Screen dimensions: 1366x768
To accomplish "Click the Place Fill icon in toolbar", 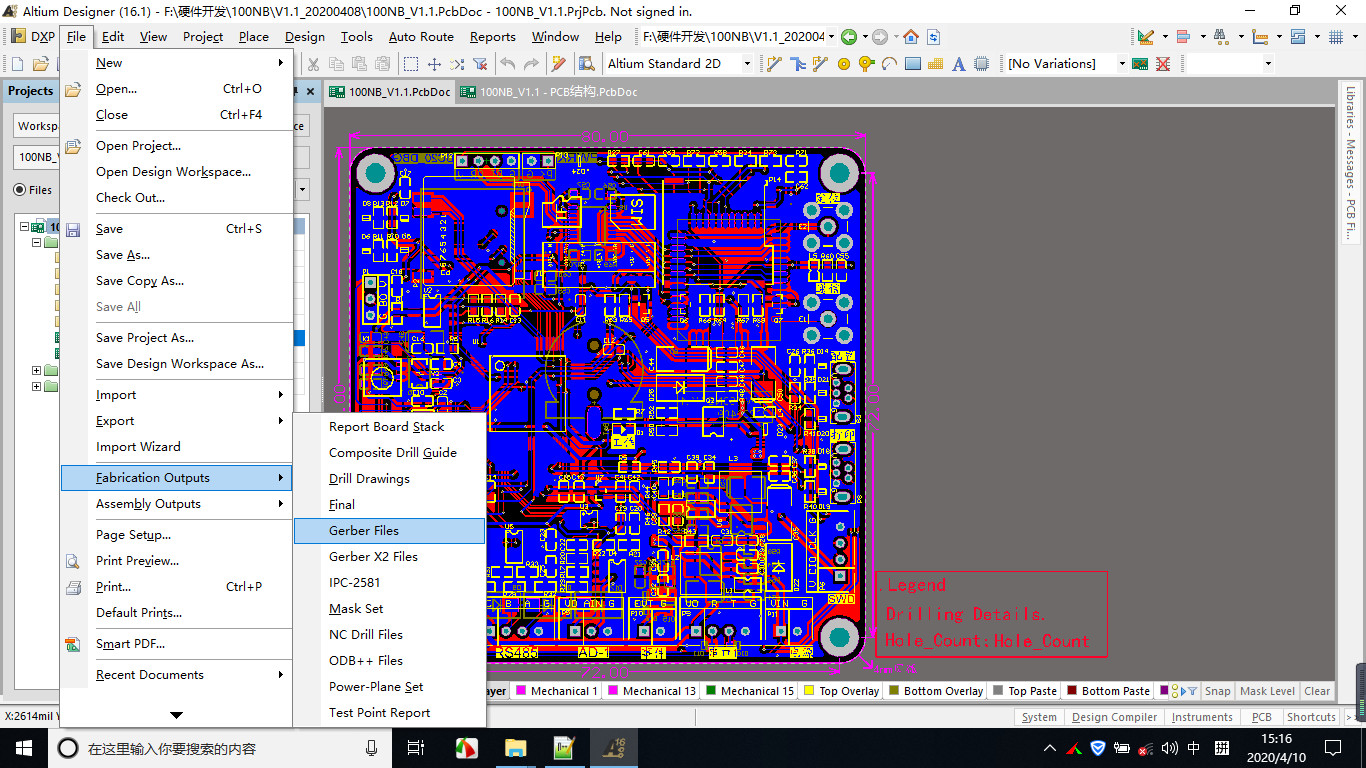I will tap(912, 64).
